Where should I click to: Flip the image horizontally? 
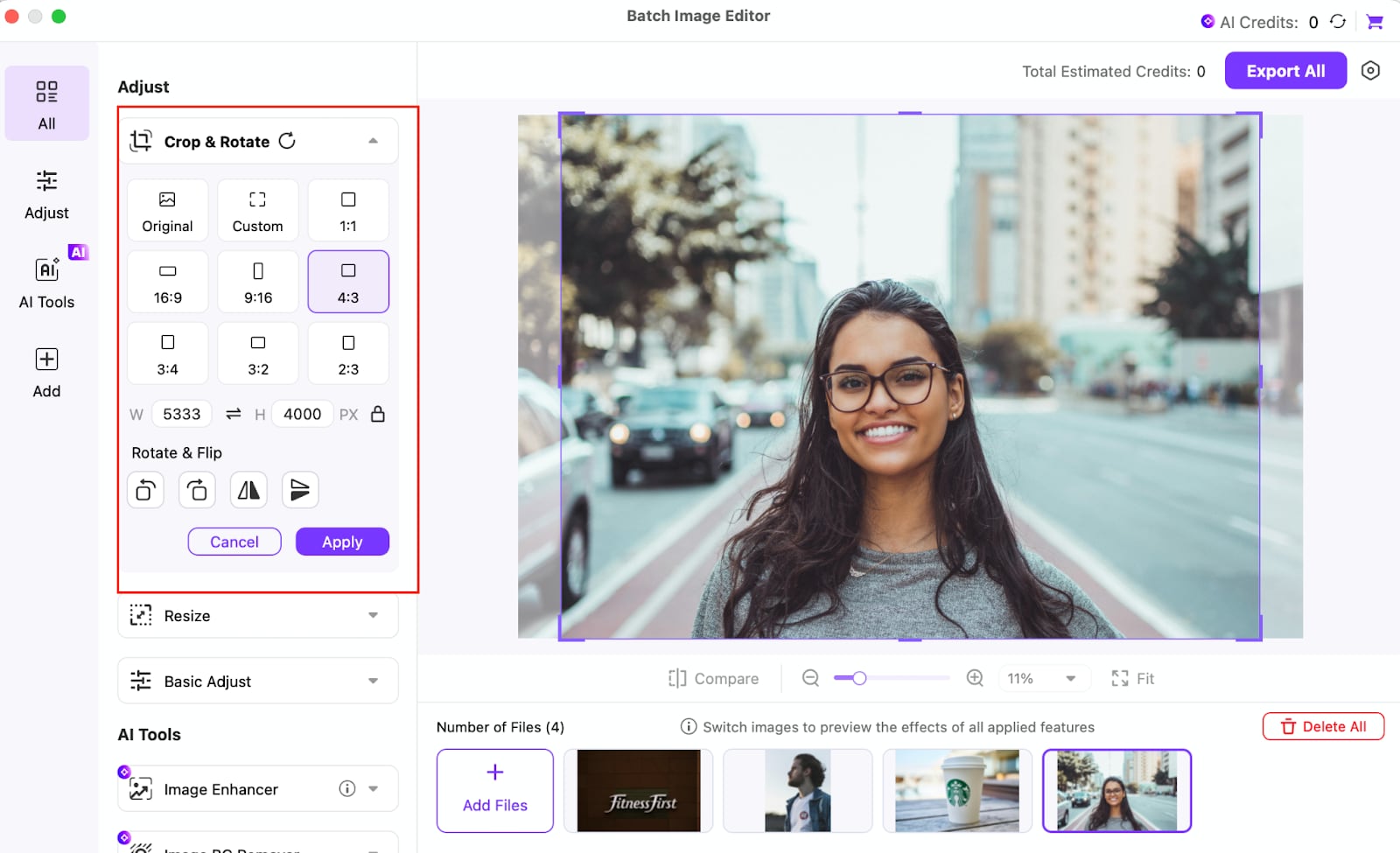click(248, 490)
